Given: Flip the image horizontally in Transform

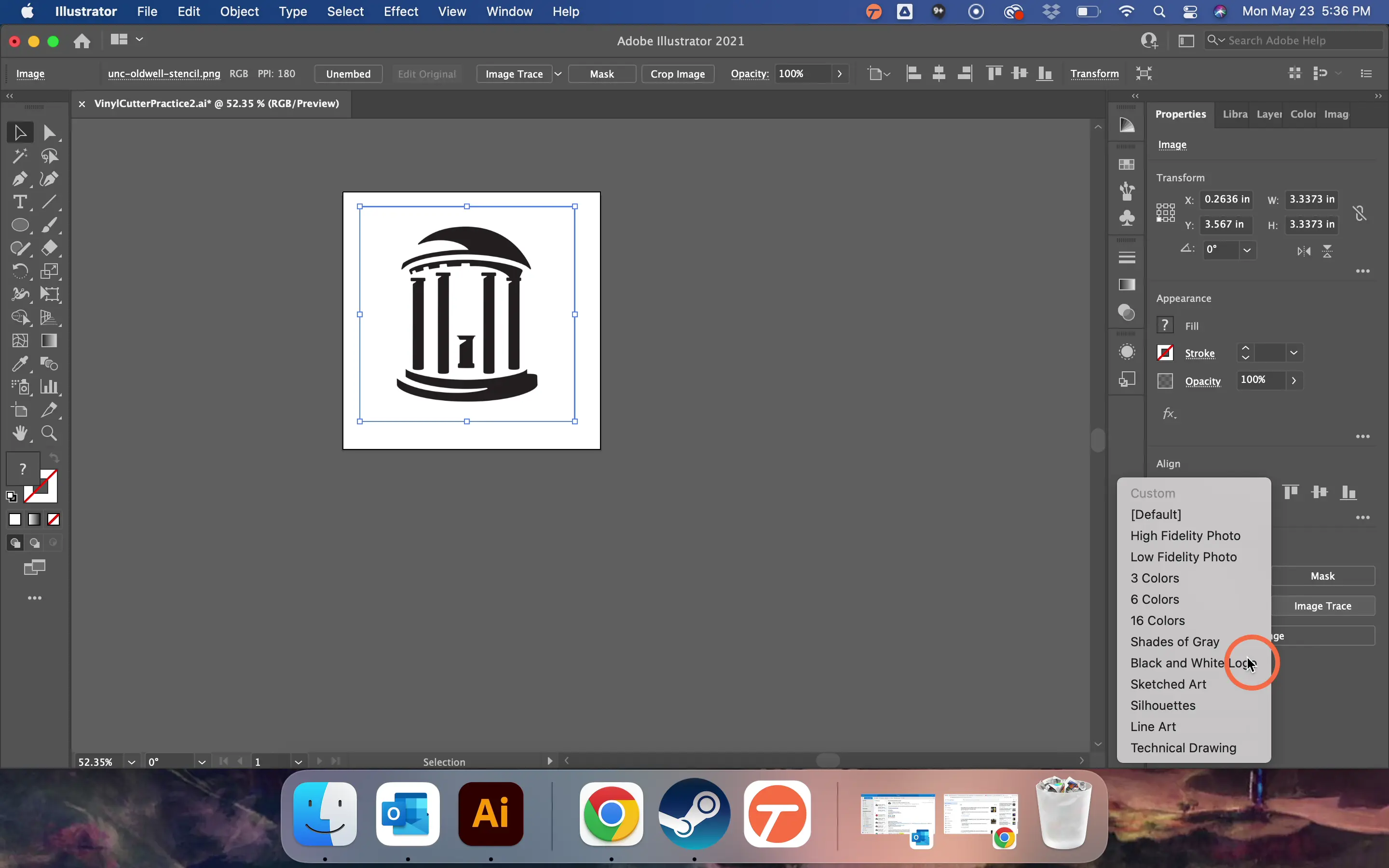Looking at the screenshot, I should 1304,251.
